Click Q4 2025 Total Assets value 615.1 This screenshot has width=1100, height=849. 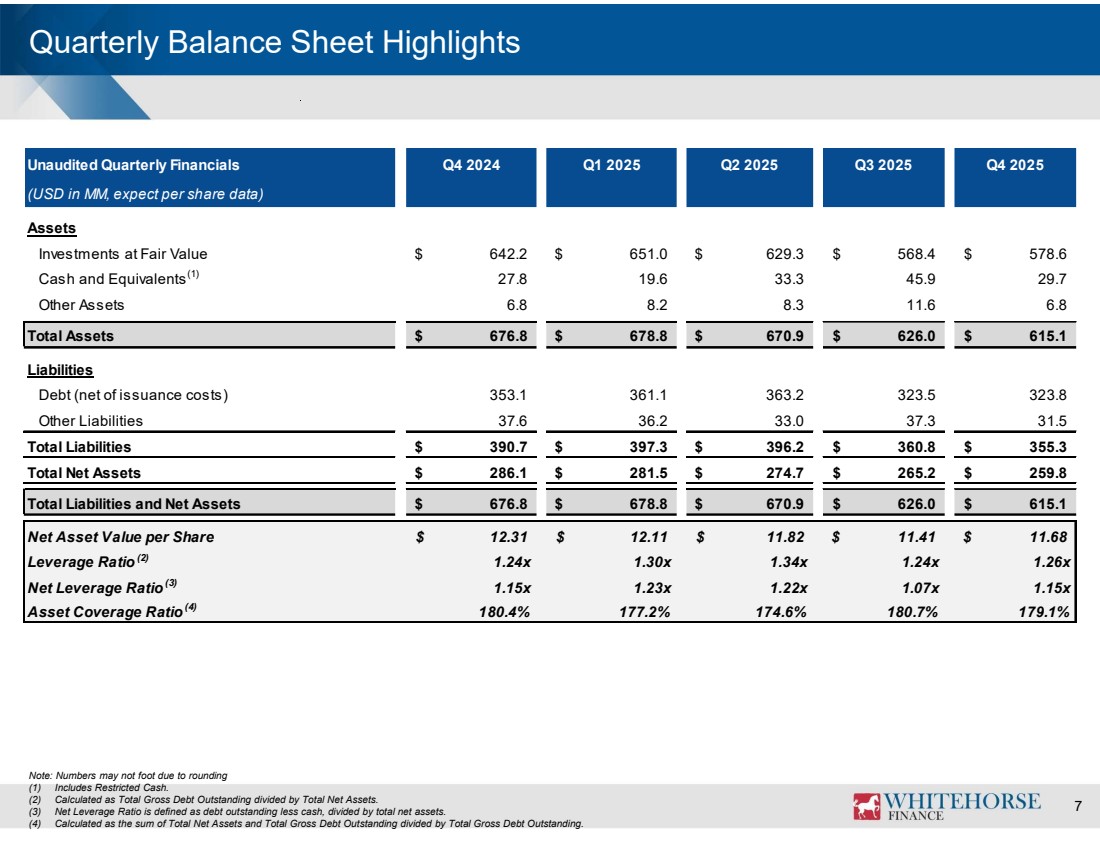(x=1047, y=336)
